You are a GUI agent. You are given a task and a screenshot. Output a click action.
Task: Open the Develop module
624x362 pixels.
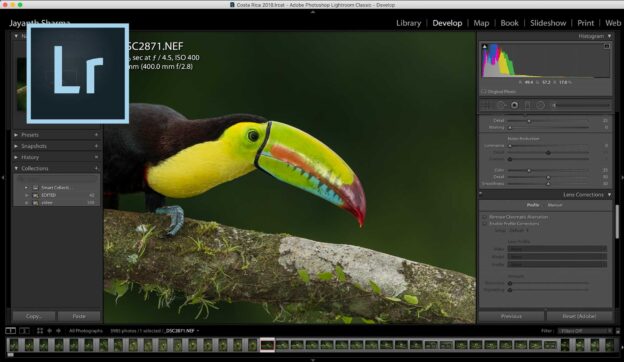447,23
